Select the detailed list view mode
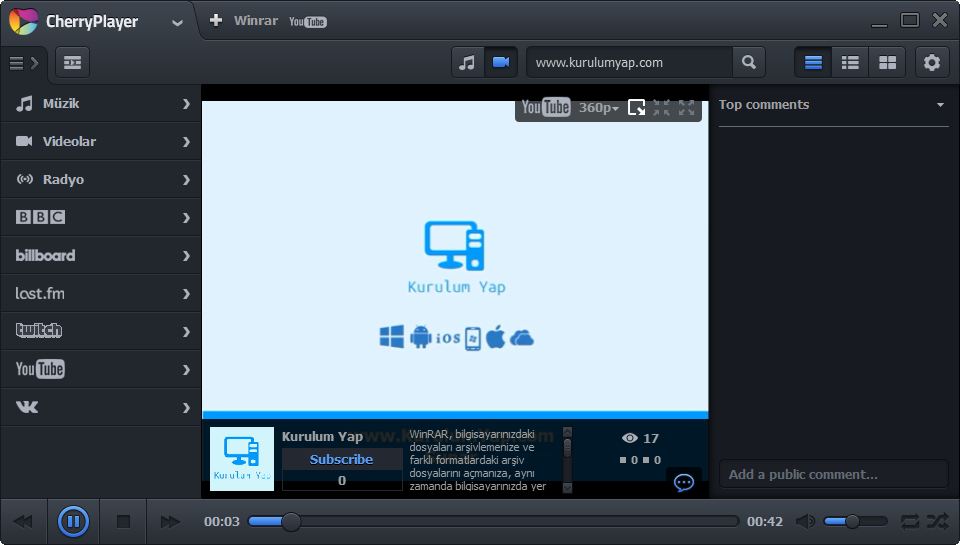This screenshot has height=545, width=960. click(813, 62)
